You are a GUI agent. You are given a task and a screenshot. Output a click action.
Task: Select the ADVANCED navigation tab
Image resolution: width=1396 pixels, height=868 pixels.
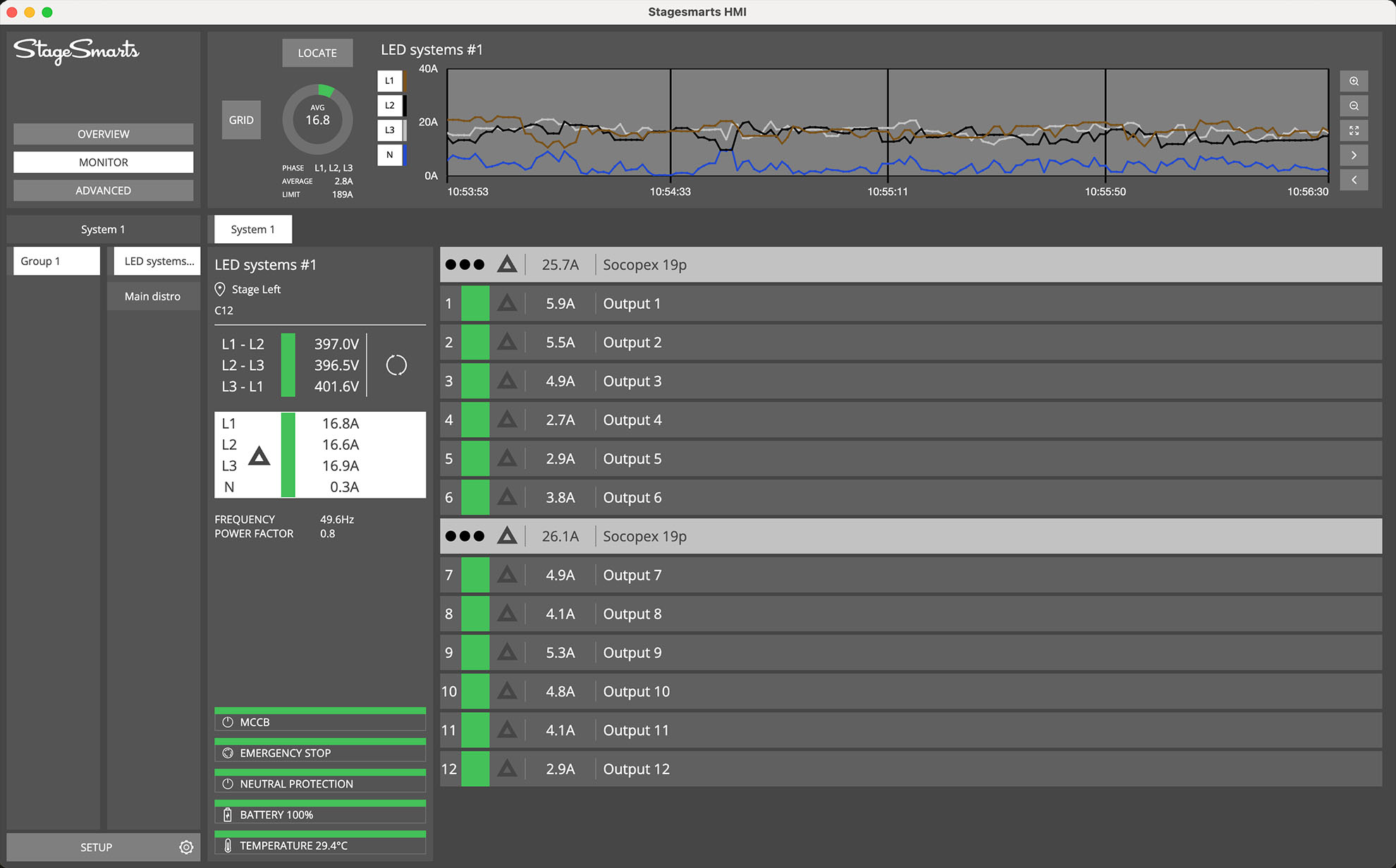pos(102,190)
